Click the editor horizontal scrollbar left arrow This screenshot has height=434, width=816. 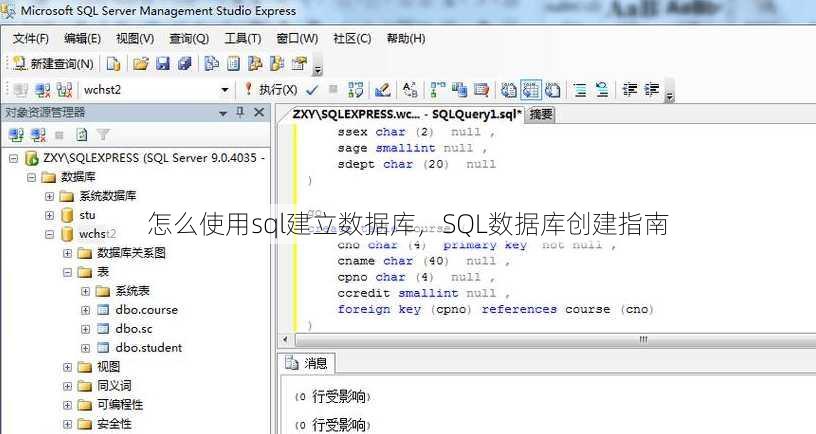[285, 339]
